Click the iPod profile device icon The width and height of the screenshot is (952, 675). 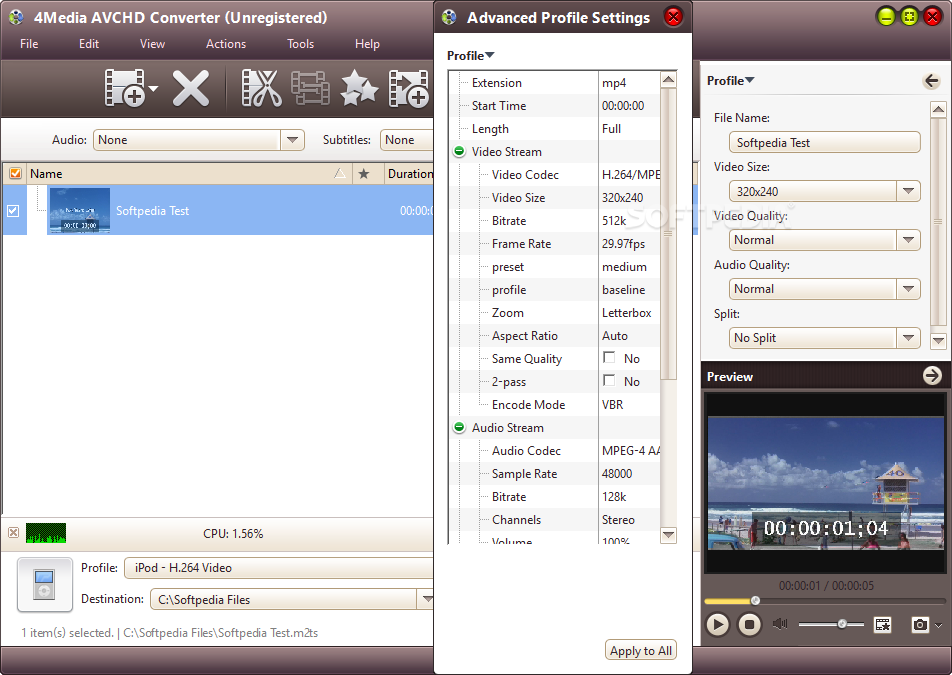coord(44,584)
